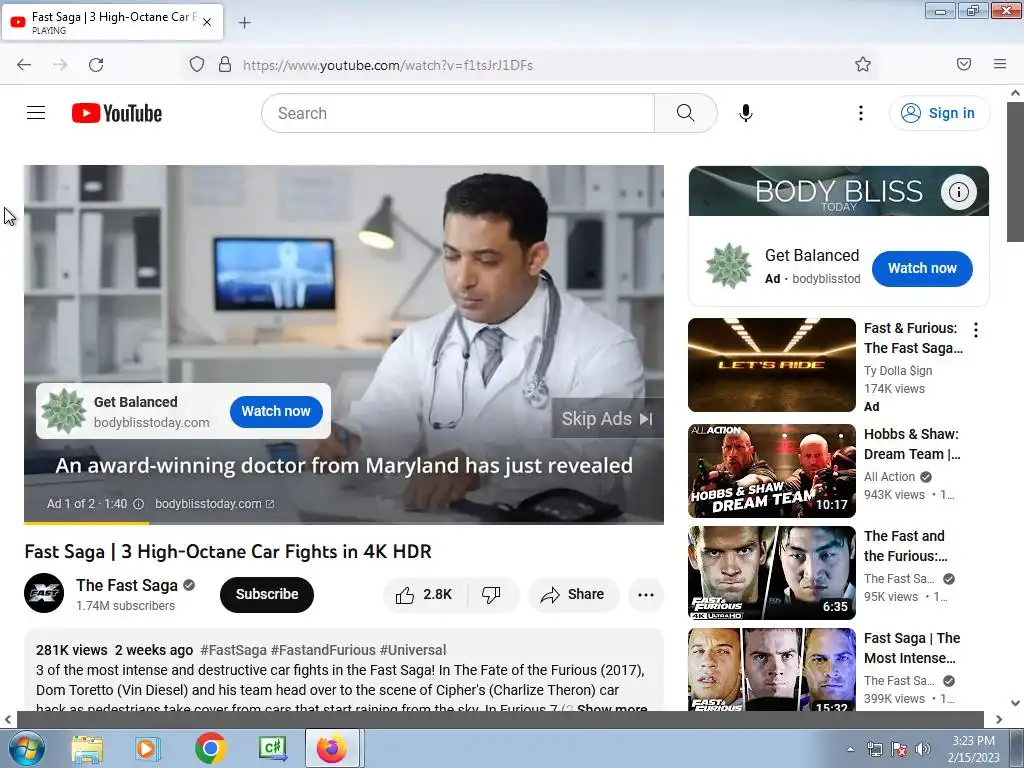Open more actions ellipsis below video
1024x768 pixels.
click(x=646, y=594)
